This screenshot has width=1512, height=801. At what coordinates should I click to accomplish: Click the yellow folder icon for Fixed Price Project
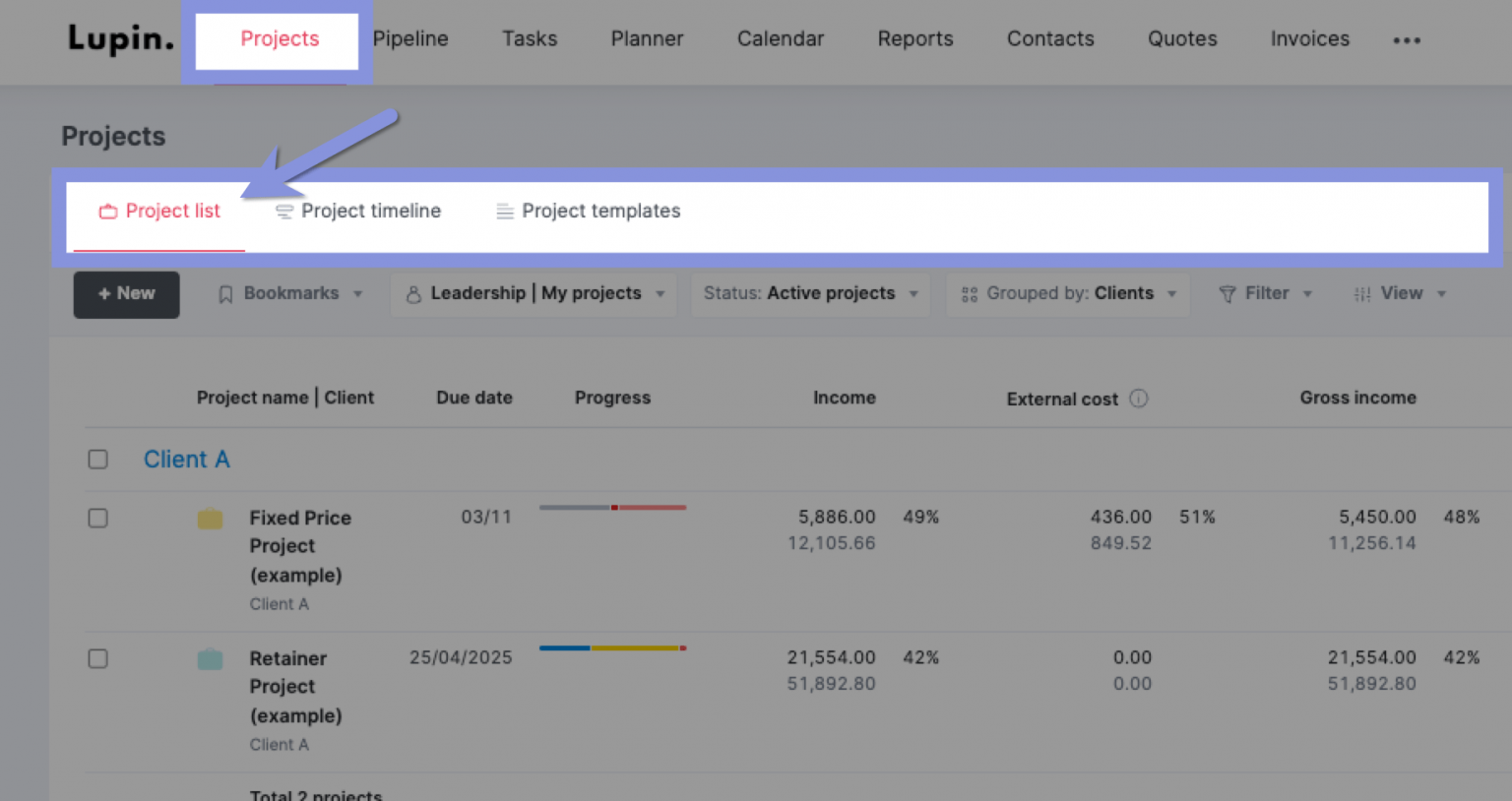210,518
